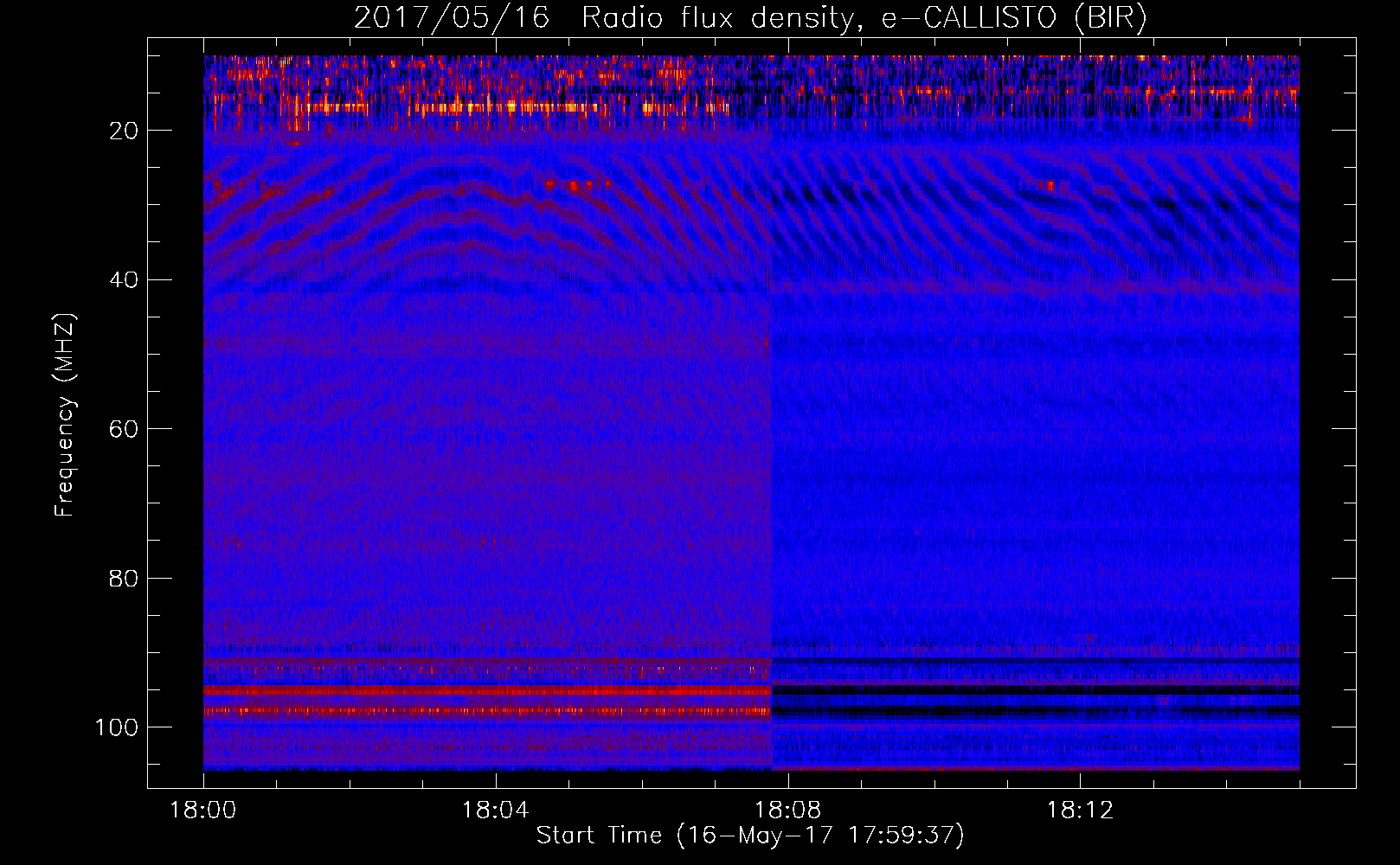Click the '18:08' time tick label

[x=788, y=811]
